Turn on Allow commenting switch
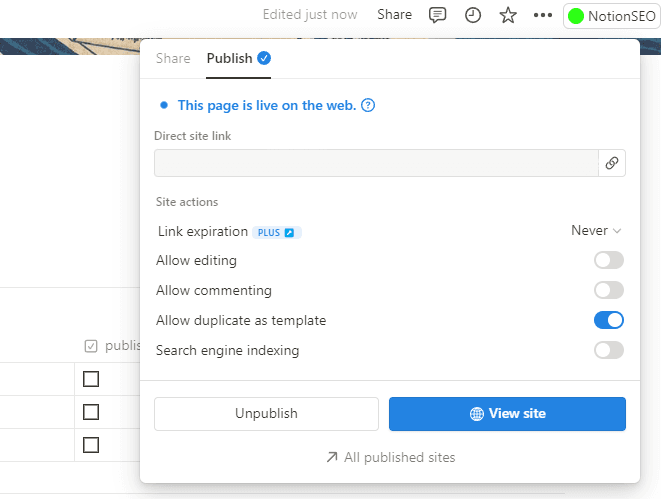Screen dimensions: 661x499 608,290
